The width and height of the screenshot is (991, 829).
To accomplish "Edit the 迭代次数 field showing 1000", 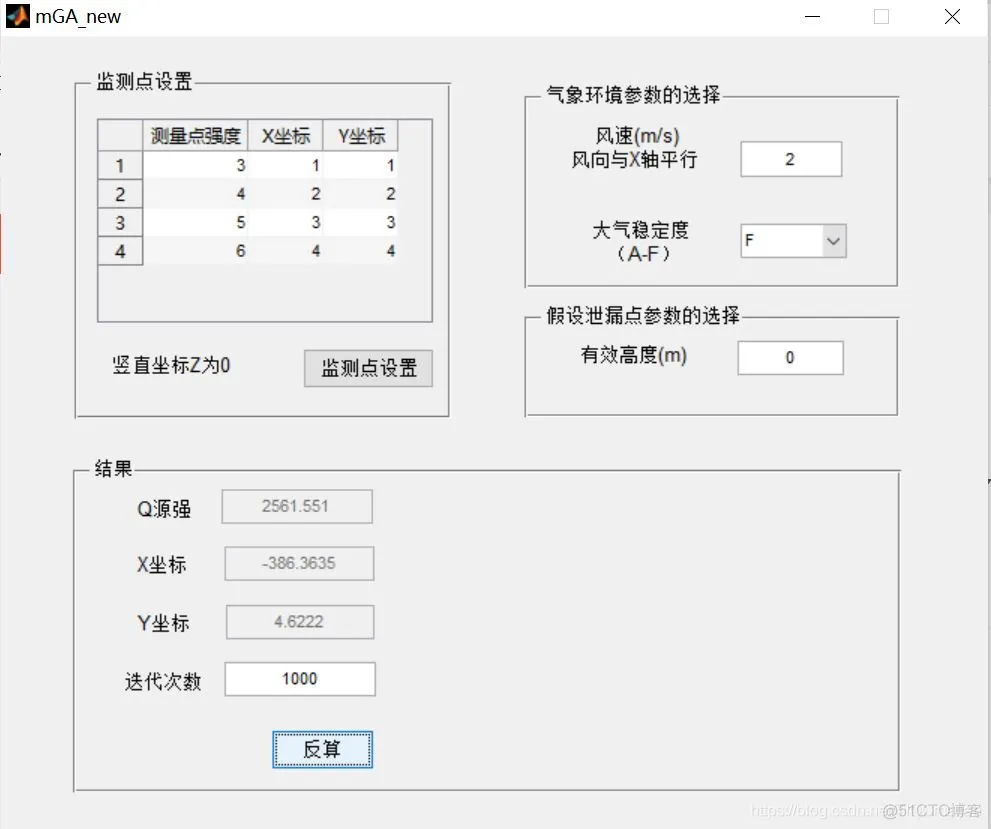I will 299,678.
